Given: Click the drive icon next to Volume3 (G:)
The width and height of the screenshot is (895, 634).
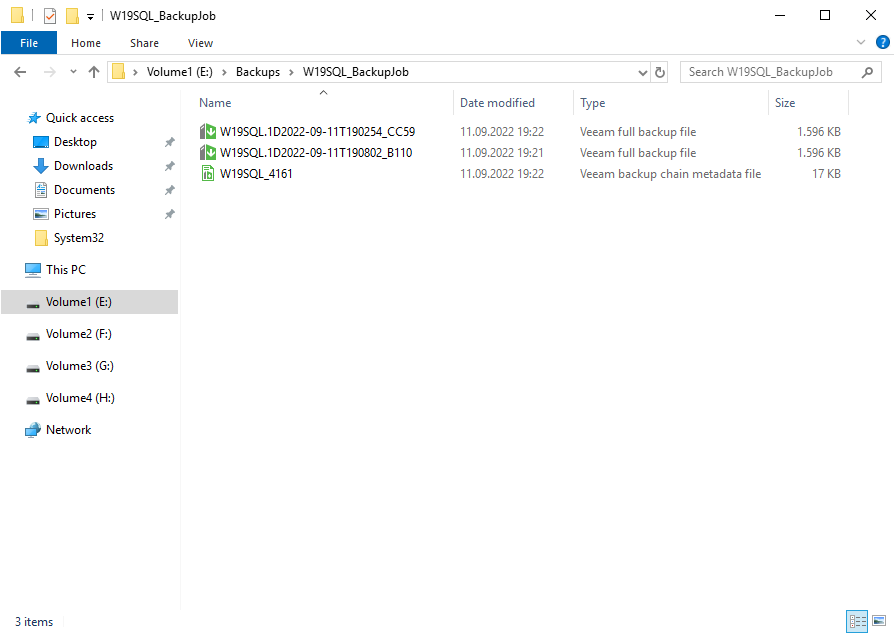Looking at the screenshot, I should pyautogui.click(x=33, y=368).
